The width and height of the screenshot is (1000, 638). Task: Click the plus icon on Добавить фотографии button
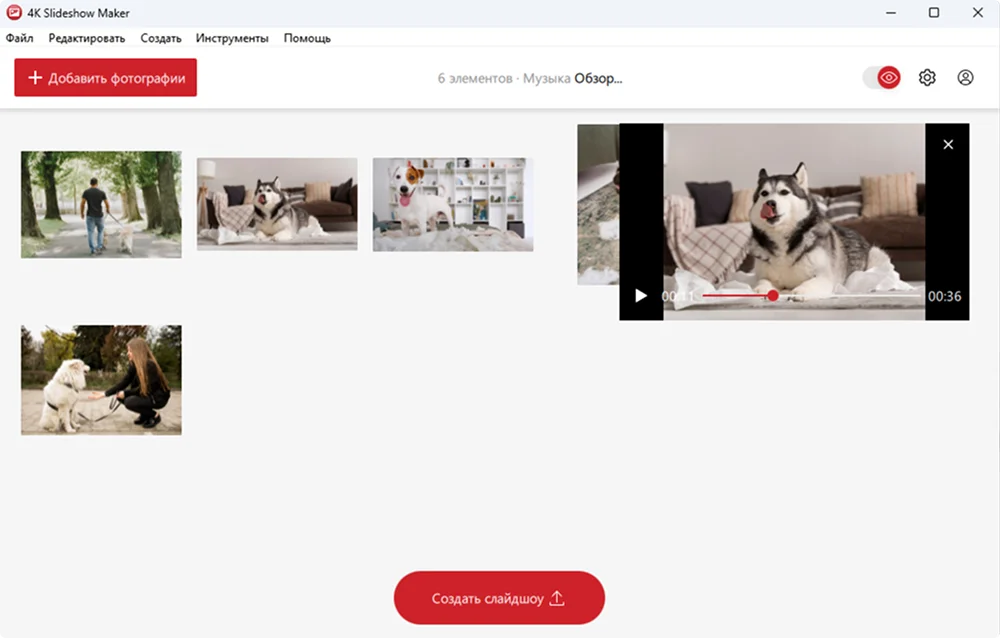point(35,77)
